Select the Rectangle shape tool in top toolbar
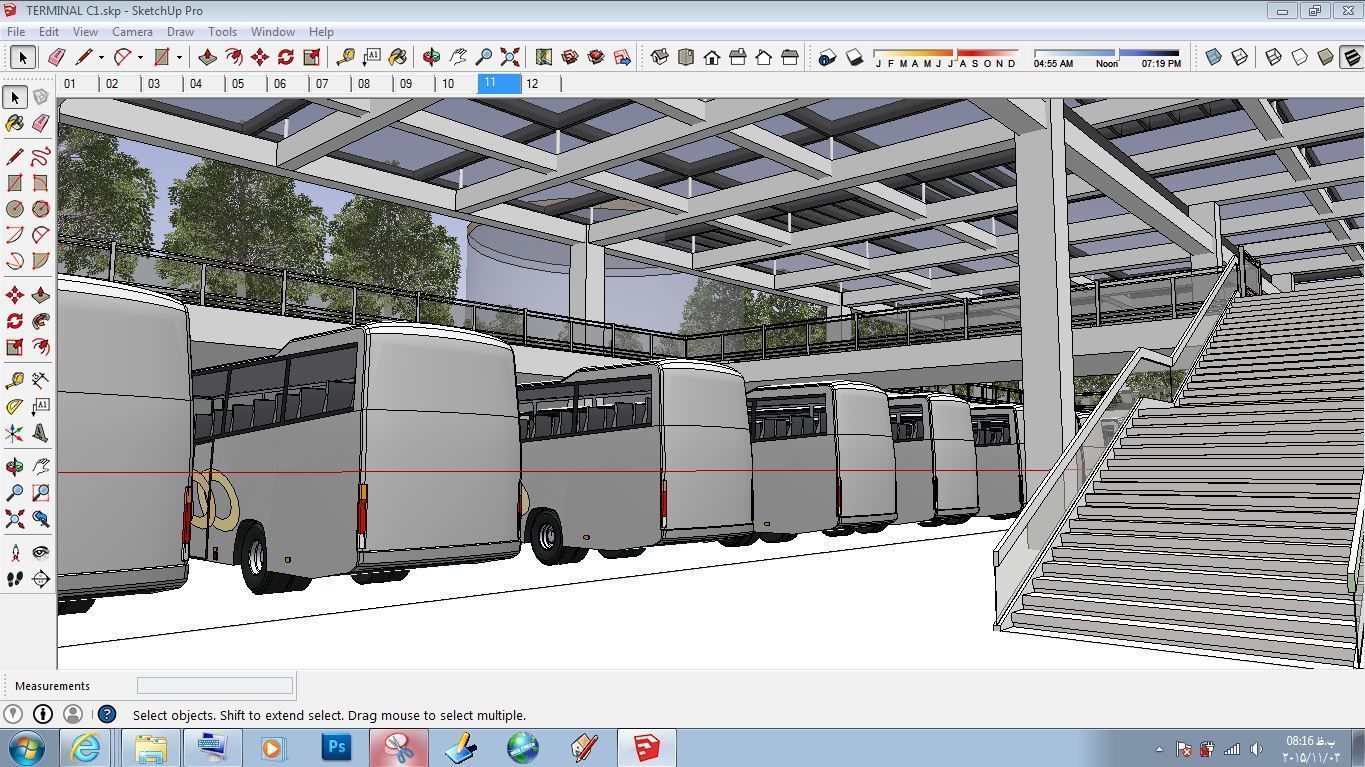Image resolution: width=1365 pixels, height=767 pixels. pyautogui.click(x=162, y=57)
